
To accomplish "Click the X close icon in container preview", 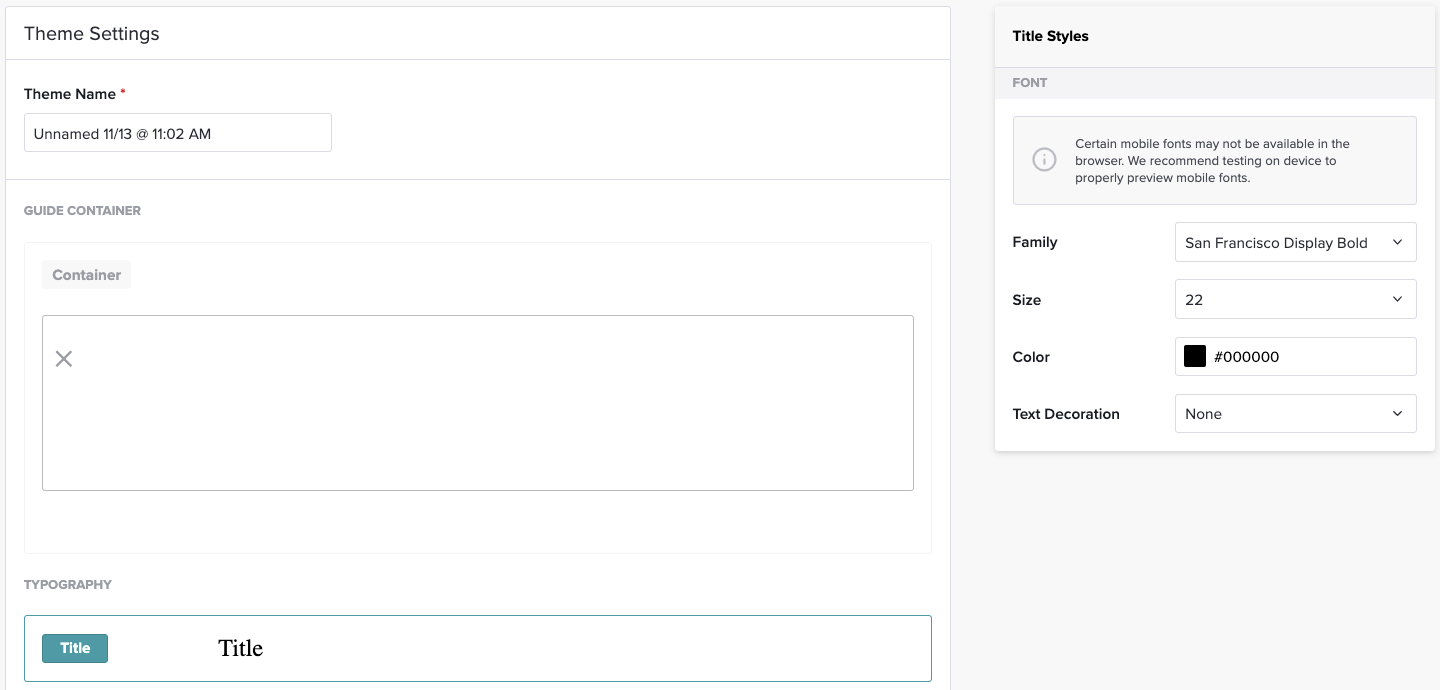I will [63, 358].
